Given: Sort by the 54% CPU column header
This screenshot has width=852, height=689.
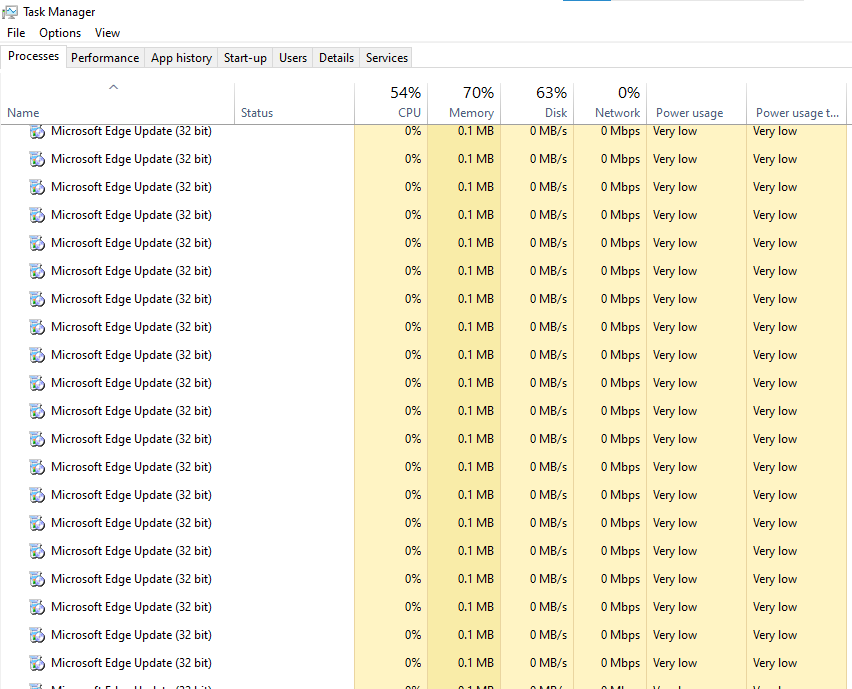Looking at the screenshot, I should (x=391, y=103).
